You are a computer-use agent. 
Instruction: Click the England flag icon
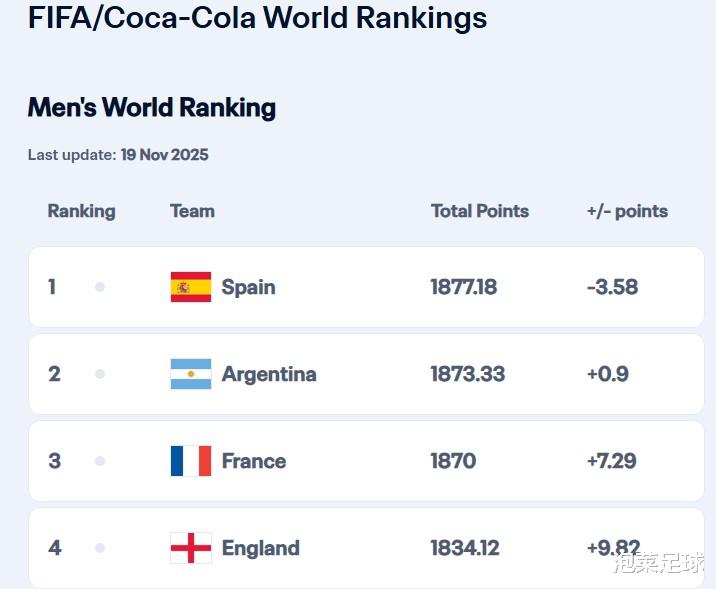click(x=190, y=548)
